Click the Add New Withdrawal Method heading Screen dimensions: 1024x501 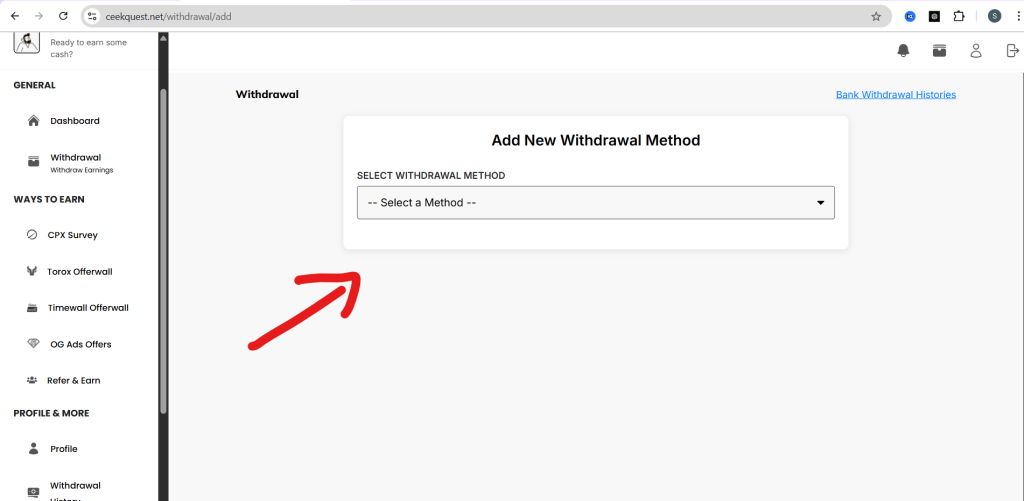point(596,140)
